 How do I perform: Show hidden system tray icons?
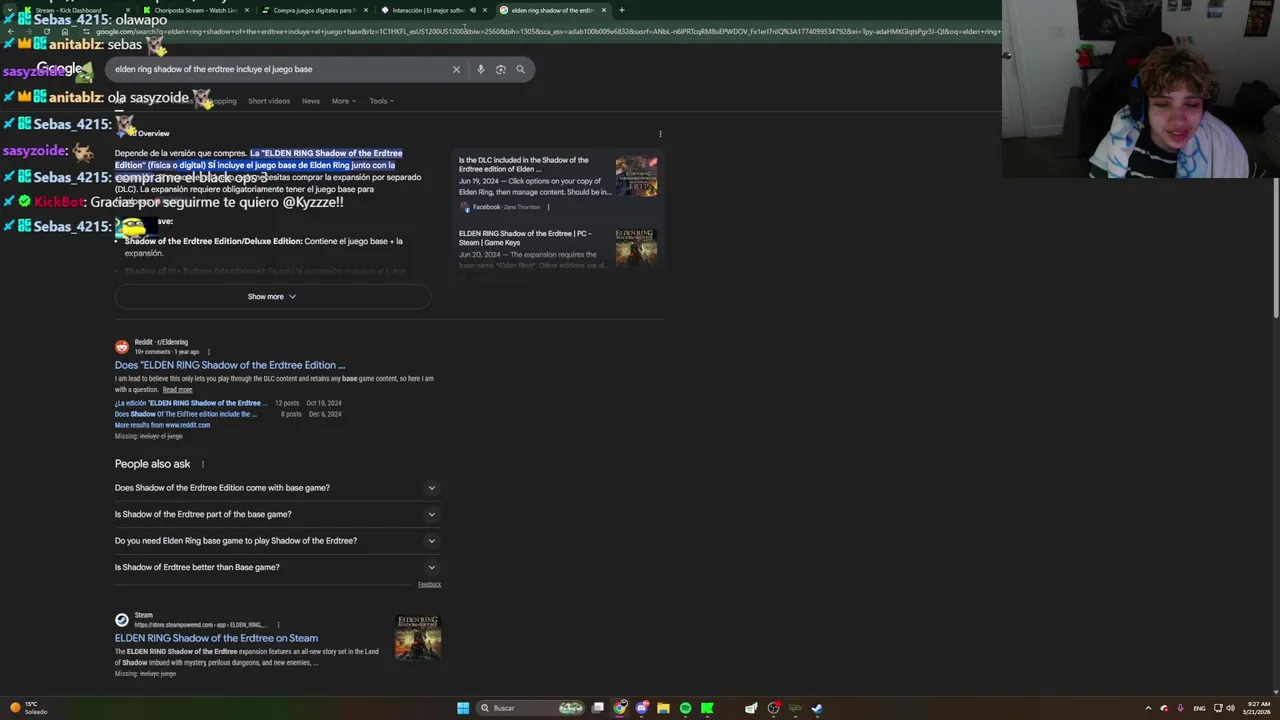1148,708
